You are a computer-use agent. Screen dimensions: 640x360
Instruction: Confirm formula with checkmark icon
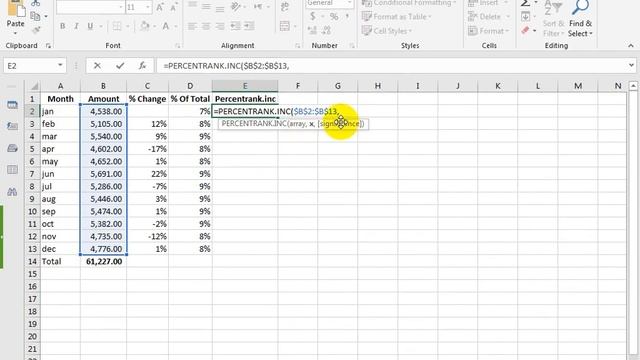click(120, 65)
